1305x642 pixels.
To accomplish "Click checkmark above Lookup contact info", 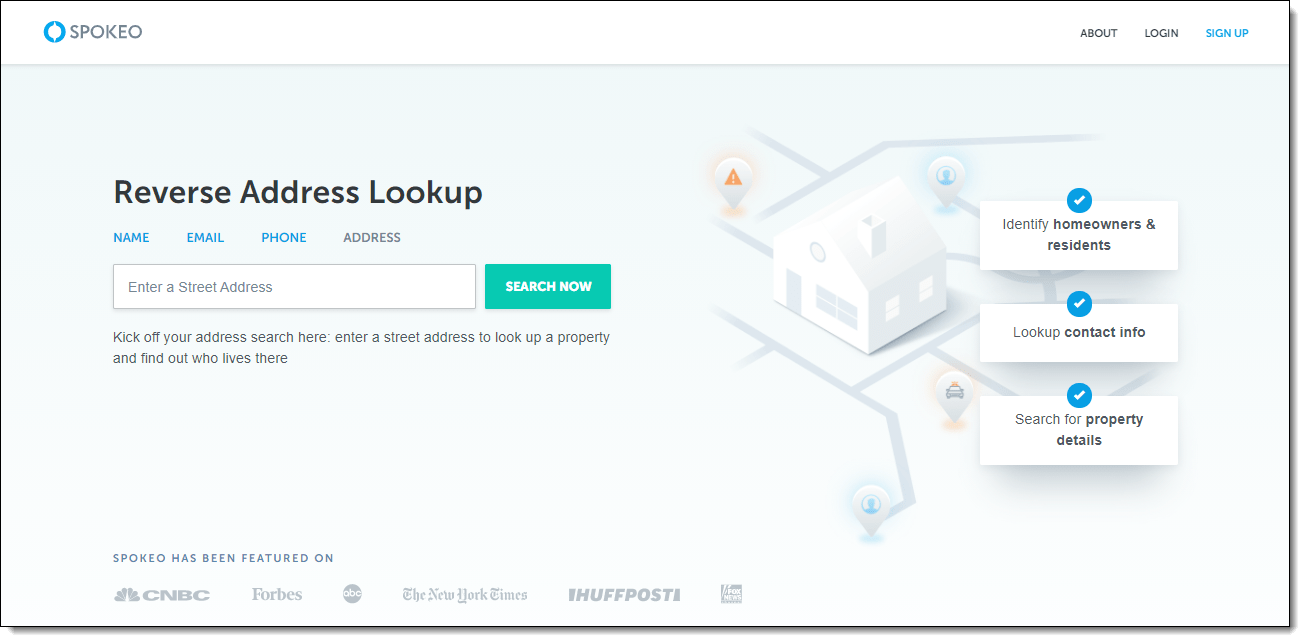I will pos(1079,304).
